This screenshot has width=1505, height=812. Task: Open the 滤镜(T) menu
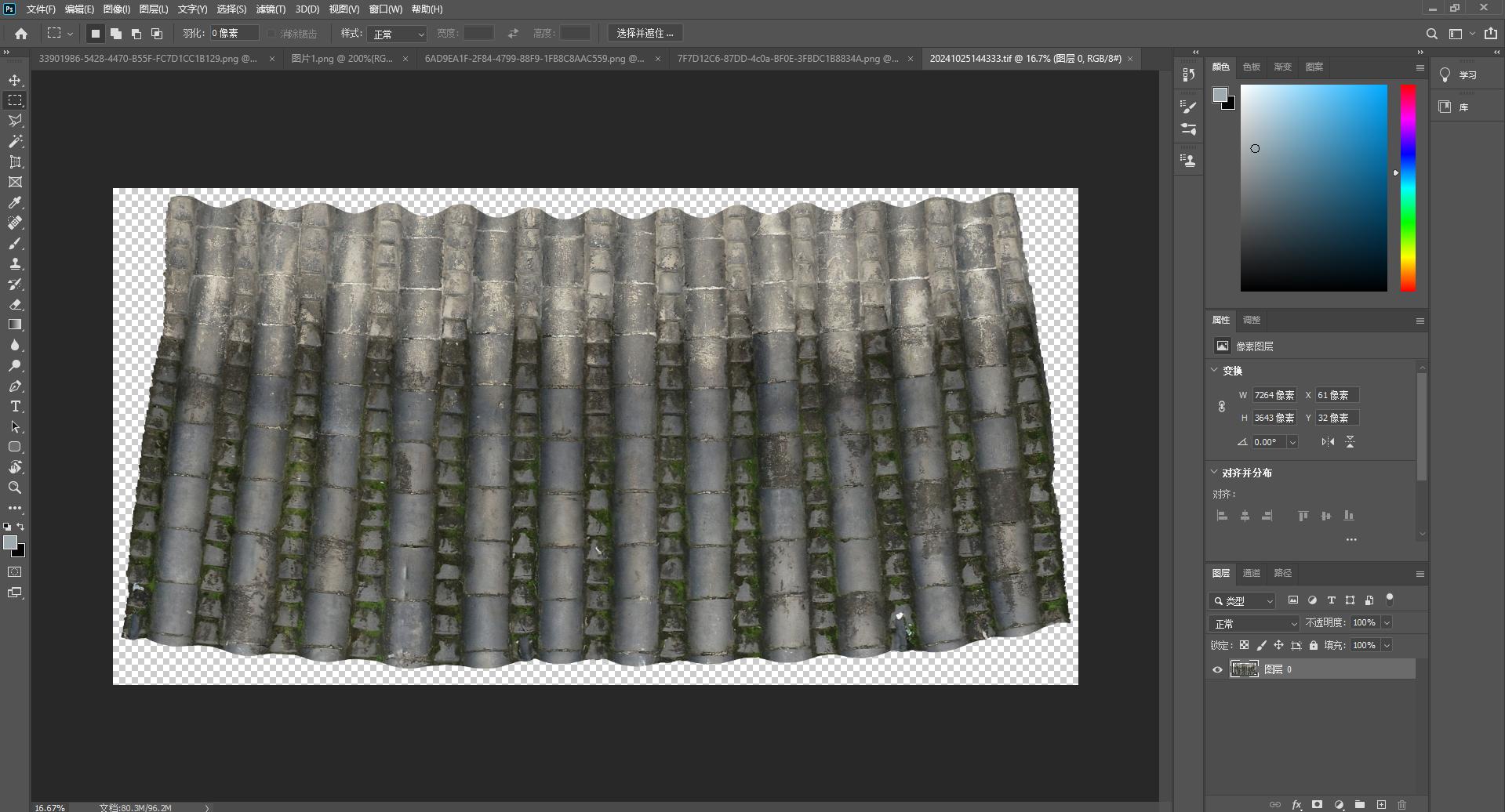click(x=271, y=9)
